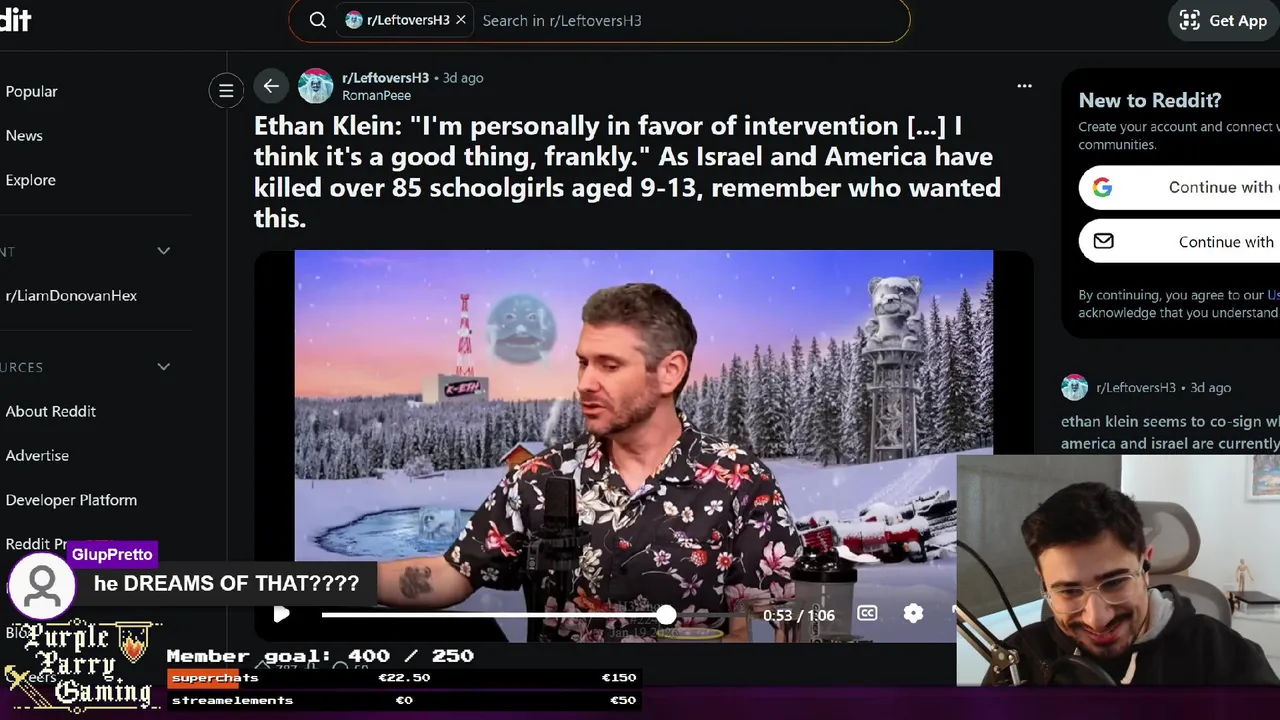
Task: Go back using the arrow icon
Action: [271, 86]
